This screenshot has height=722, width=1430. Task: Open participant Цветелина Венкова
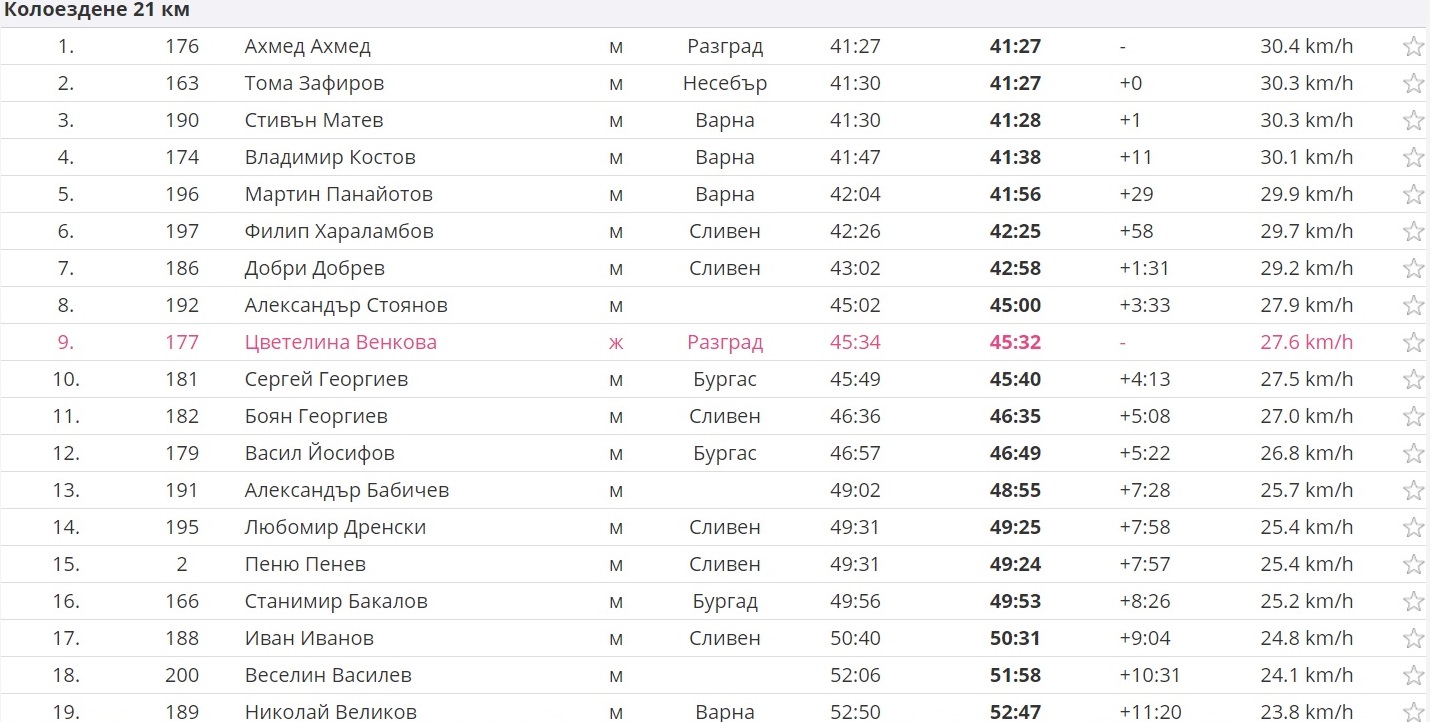click(340, 342)
